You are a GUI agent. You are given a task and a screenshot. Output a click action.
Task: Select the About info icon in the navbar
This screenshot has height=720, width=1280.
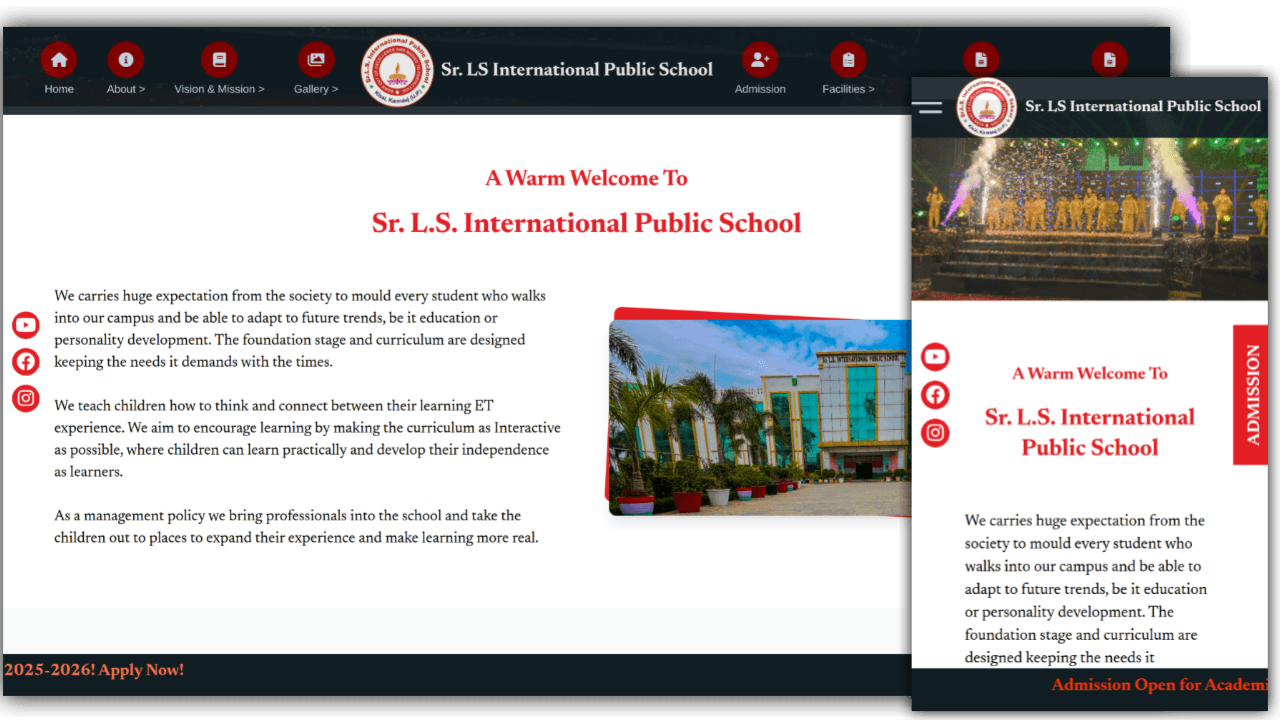(x=125, y=59)
